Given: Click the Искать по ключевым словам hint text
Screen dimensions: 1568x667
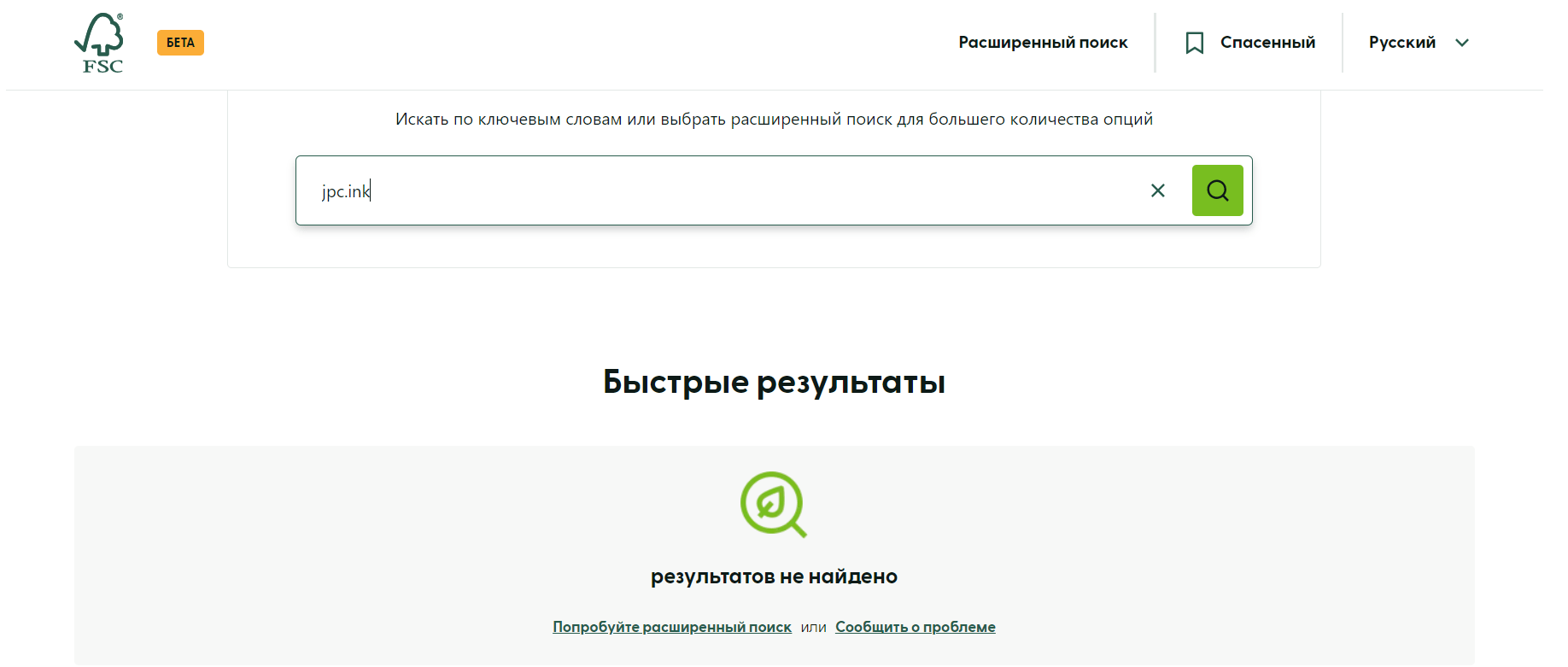Looking at the screenshot, I should pos(774,120).
